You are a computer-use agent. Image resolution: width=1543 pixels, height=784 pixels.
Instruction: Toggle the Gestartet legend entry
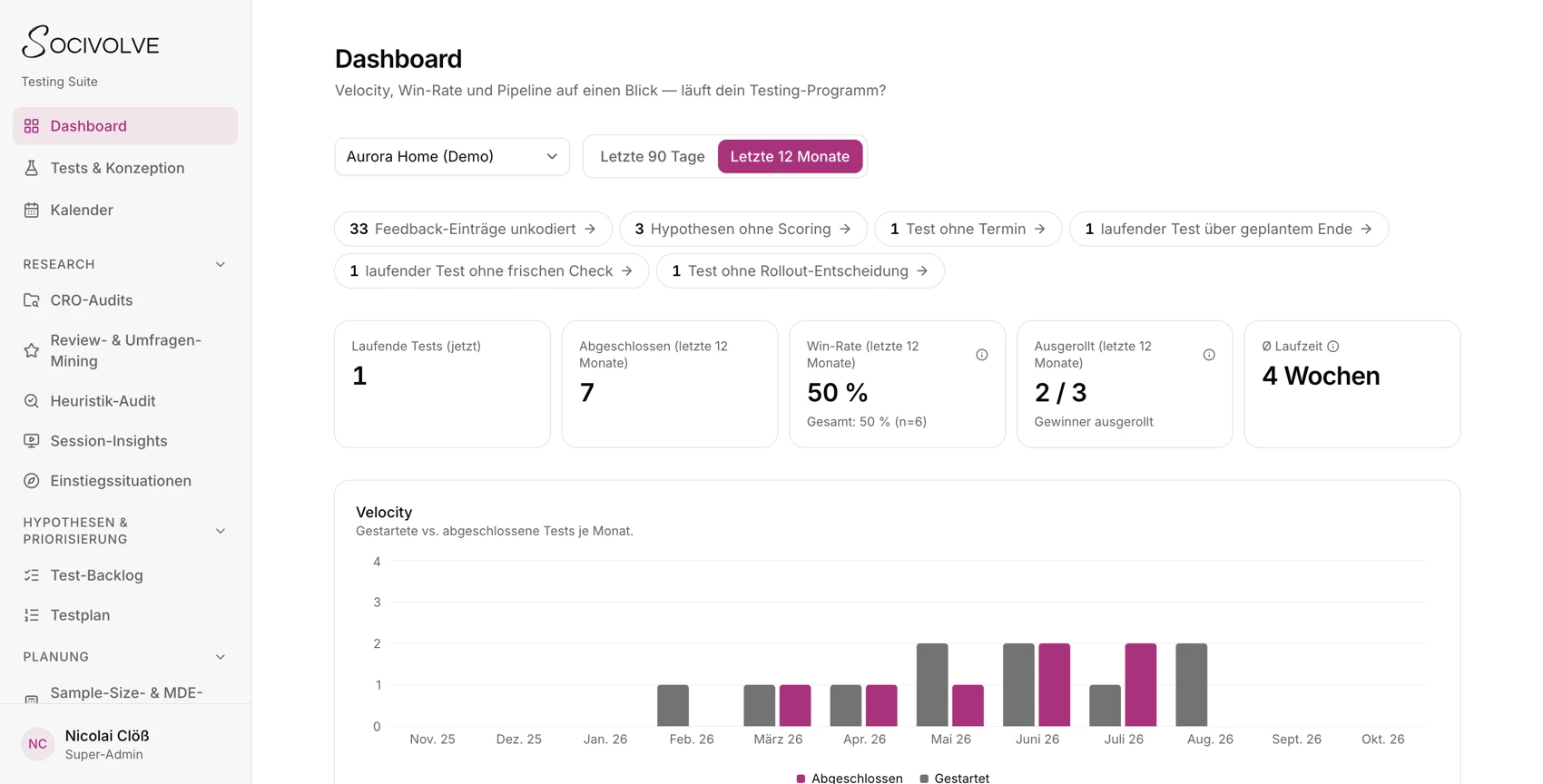tap(955, 778)
